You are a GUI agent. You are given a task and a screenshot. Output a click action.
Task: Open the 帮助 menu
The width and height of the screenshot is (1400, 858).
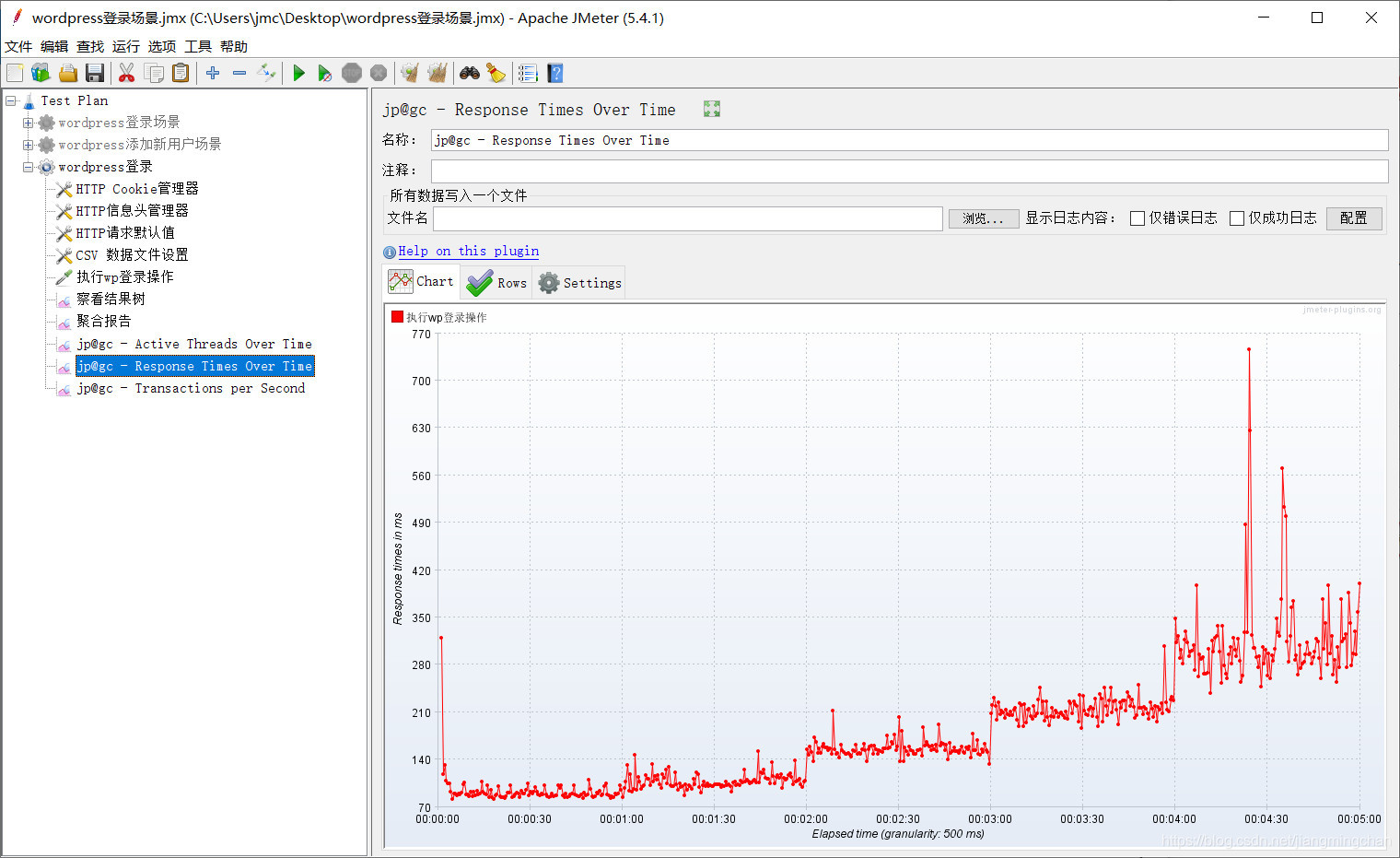click(234, 46)
